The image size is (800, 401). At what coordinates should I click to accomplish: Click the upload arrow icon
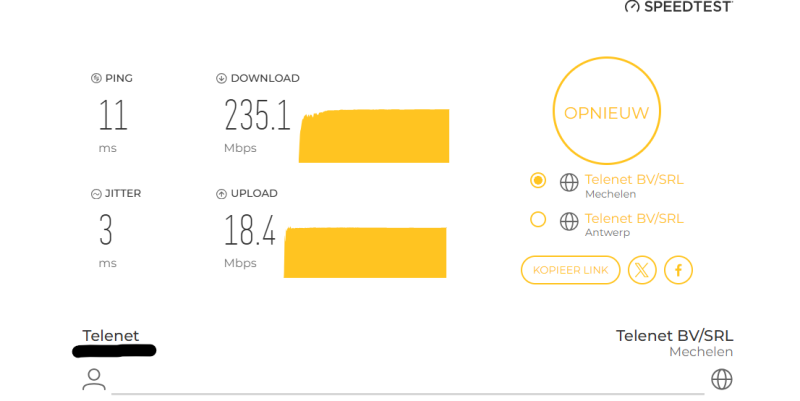click(x=221, y=194)
